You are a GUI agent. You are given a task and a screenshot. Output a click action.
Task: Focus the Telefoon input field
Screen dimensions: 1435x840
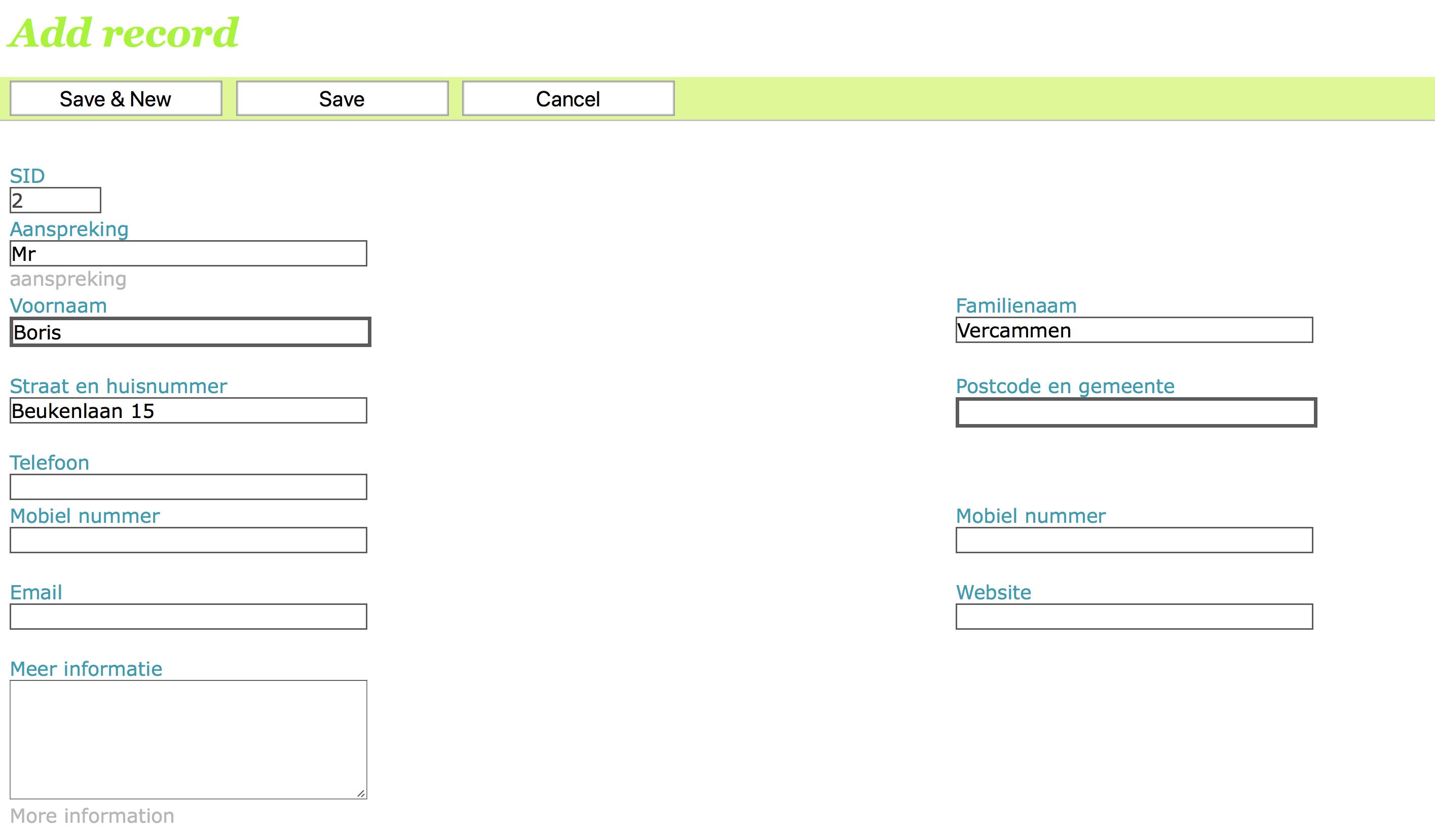(188, 487)
